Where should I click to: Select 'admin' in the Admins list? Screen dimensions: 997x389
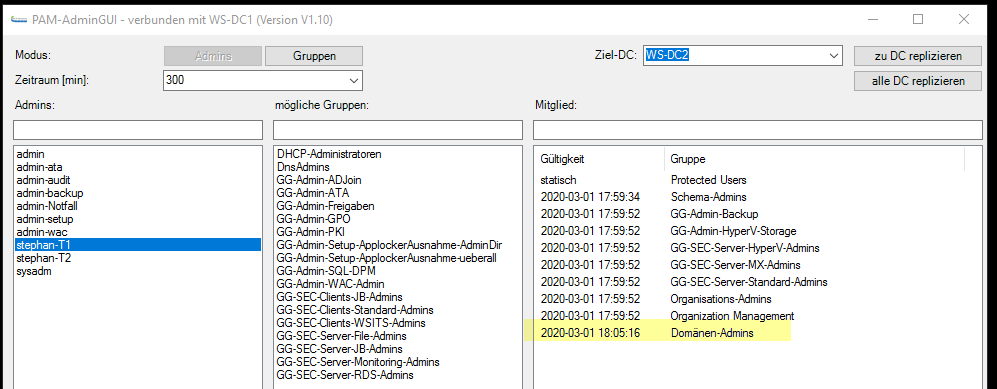137,154
